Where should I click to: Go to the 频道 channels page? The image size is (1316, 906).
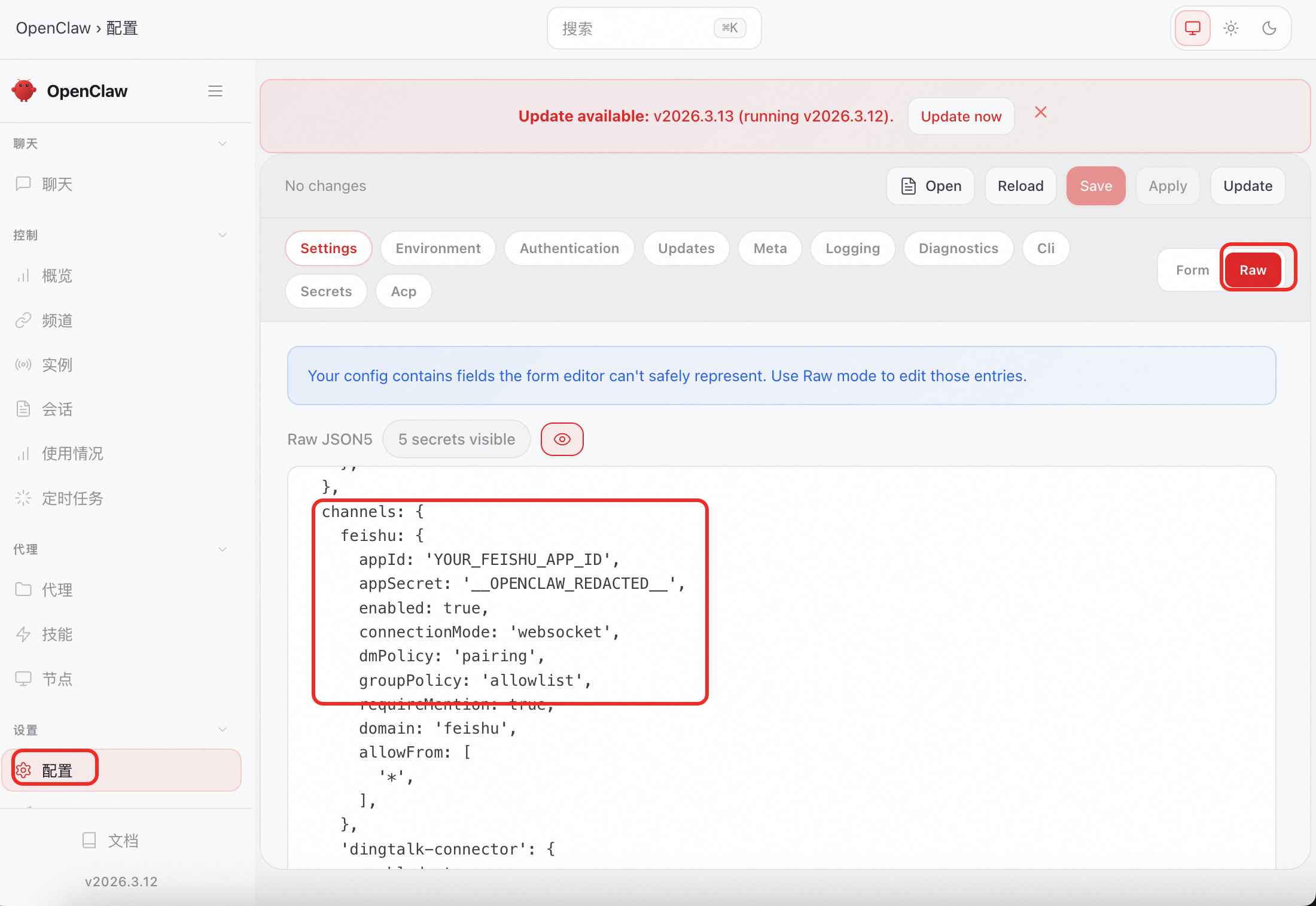(121, 321)
